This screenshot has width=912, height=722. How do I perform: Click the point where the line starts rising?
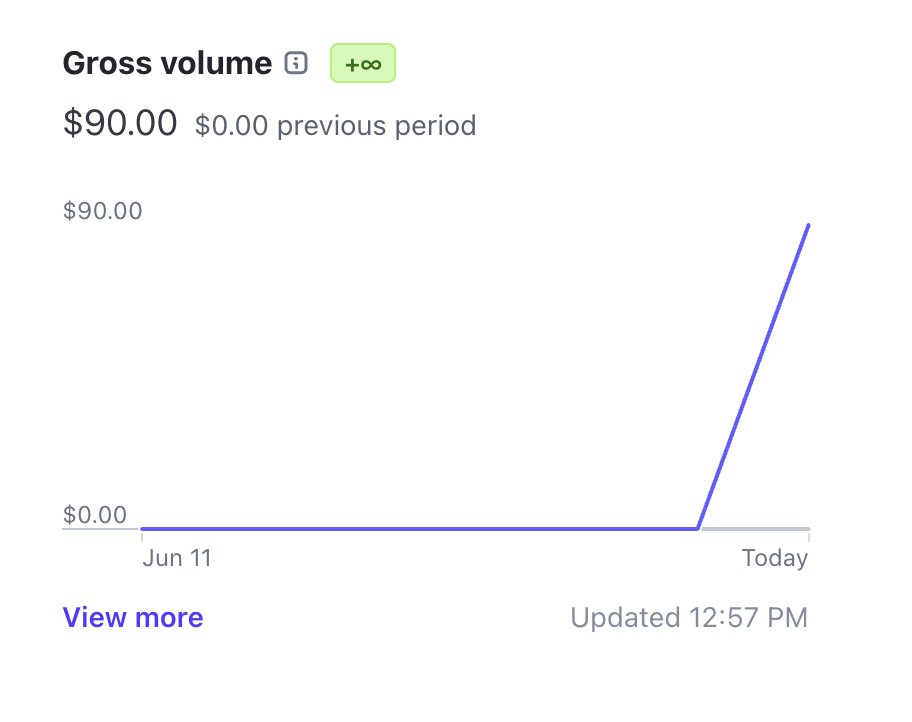click(698, 528)
